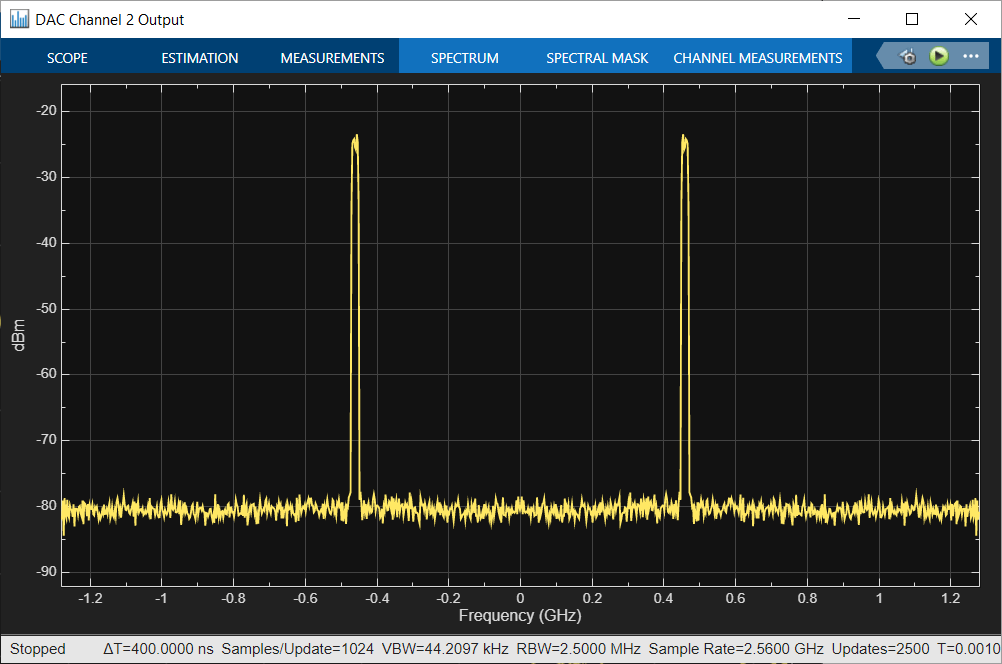Viewport: 1002px width, 664px height.
Task: Click the RBW=2.5000 MHz status readout
Action: (x=578, y=649)
